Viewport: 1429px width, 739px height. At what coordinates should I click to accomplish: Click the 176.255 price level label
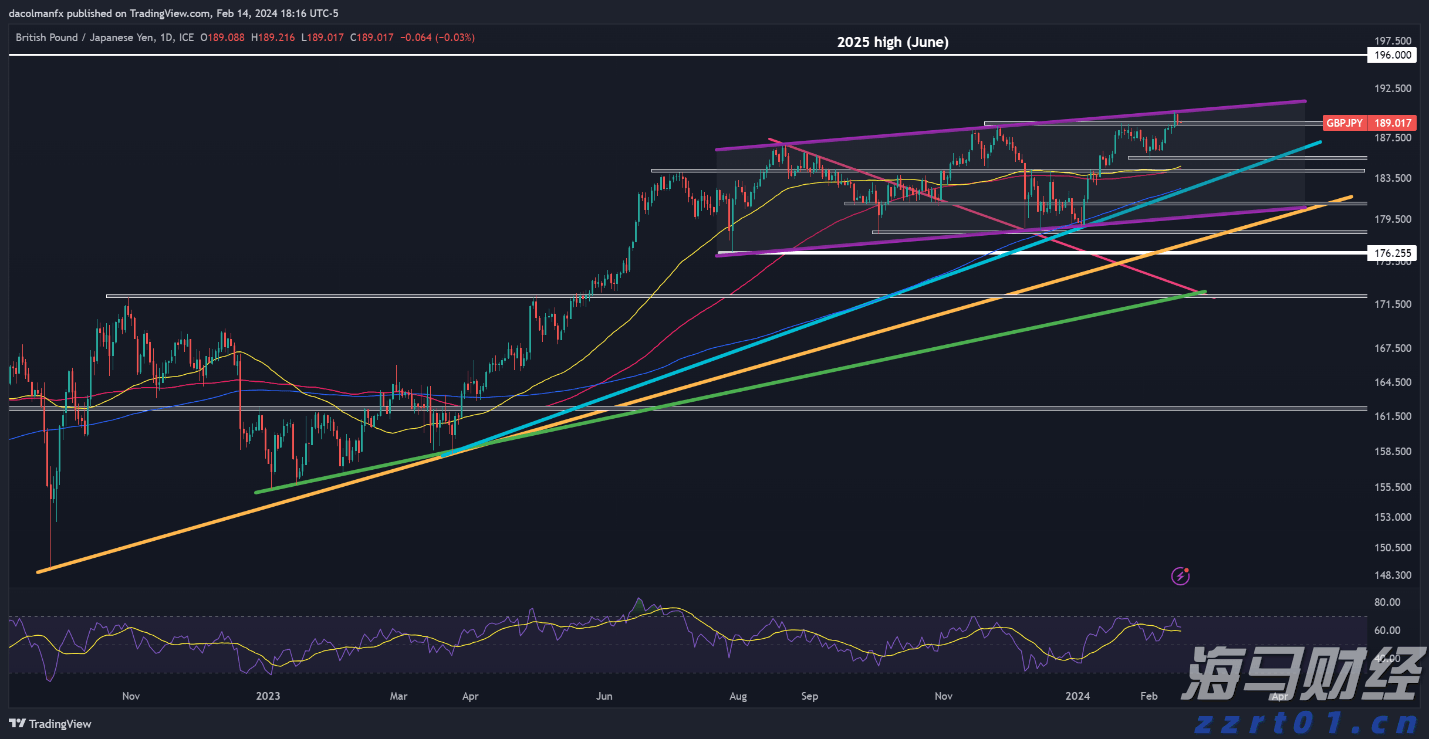pyautogui.click(x=1391, y=254)
